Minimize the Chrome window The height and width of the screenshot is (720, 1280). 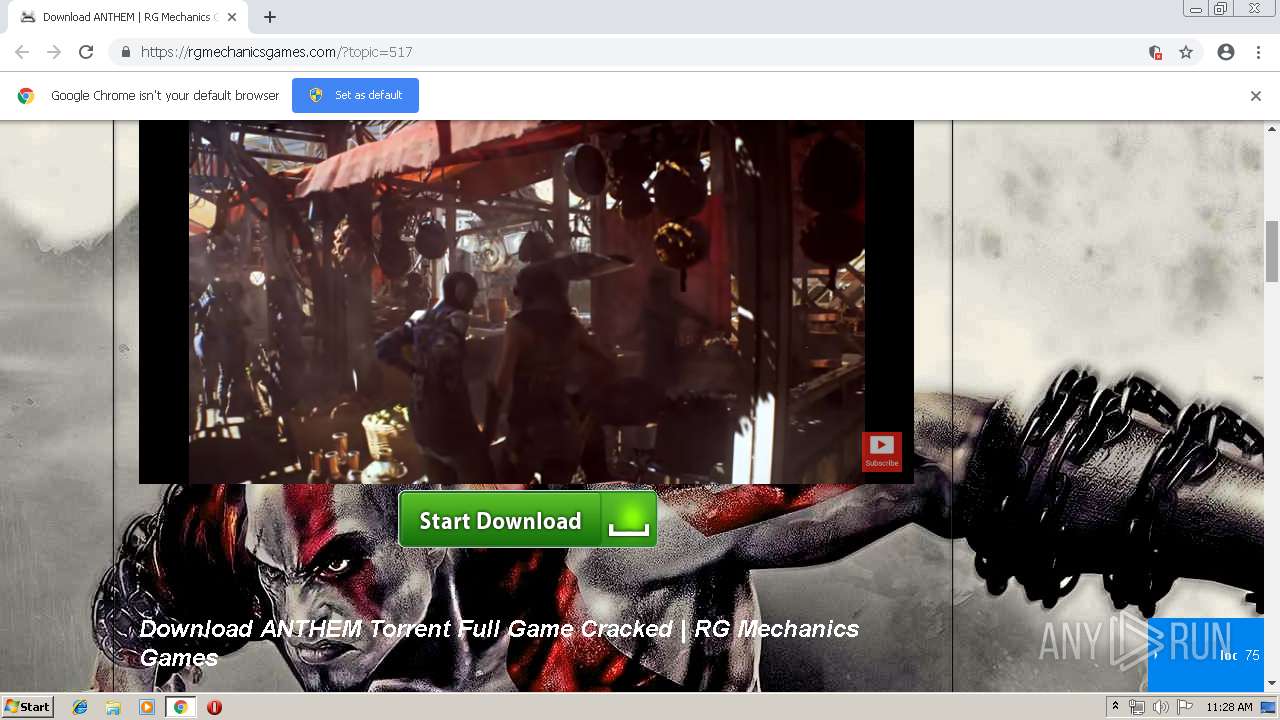[1195, 9]
